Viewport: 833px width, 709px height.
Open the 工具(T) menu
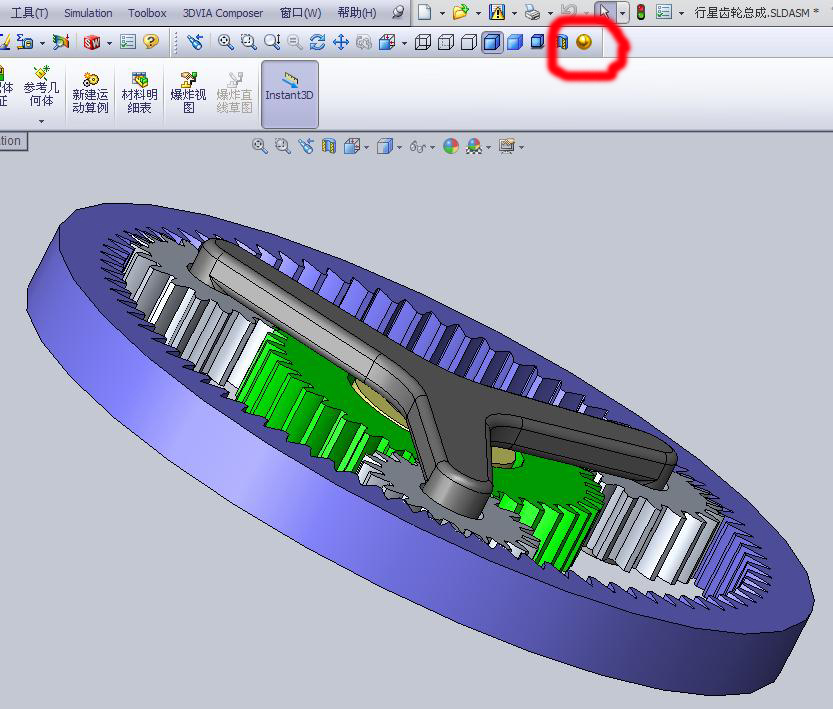coord(29,13)
